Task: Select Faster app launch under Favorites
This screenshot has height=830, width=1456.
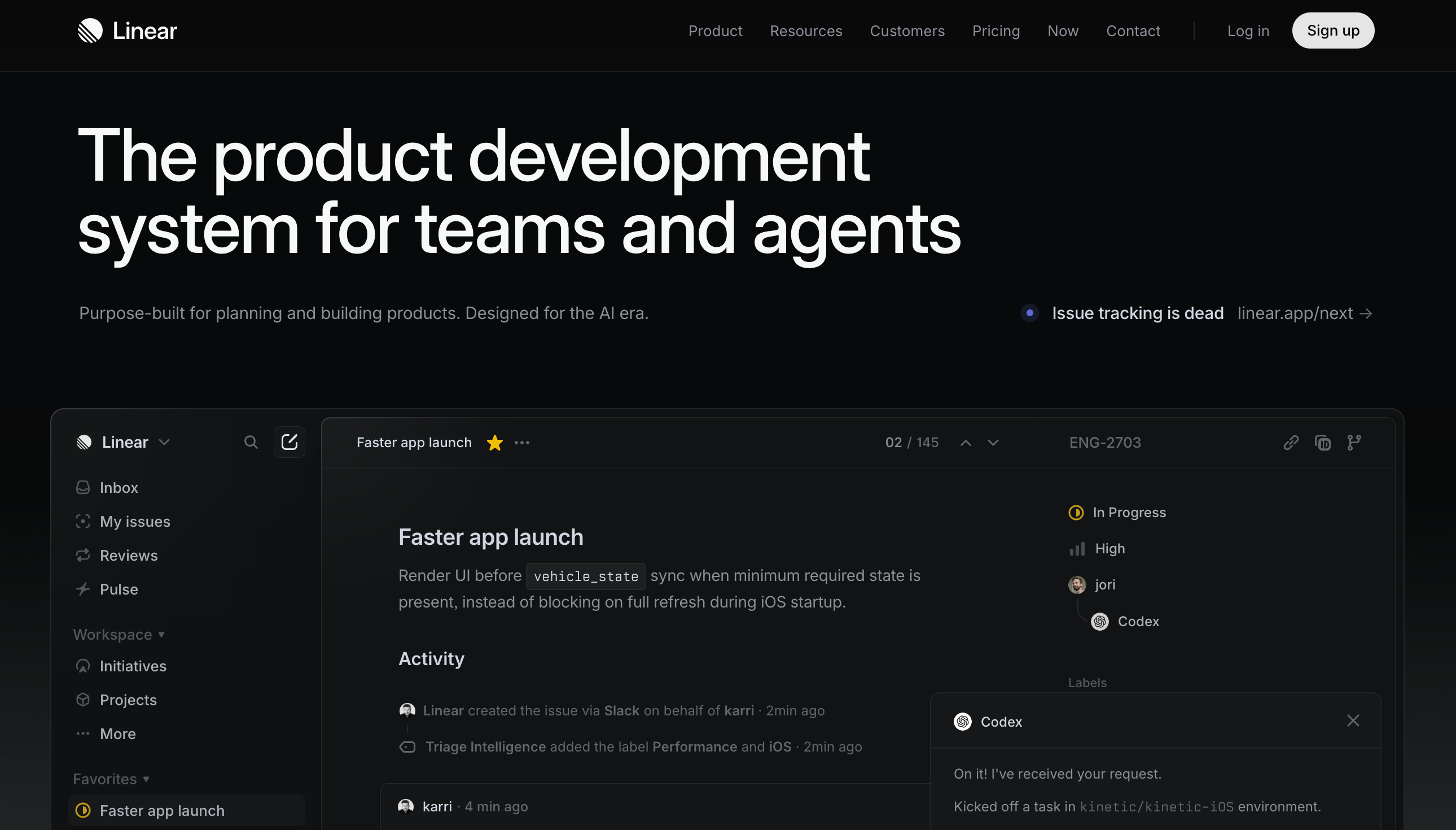Action: click(186, 810)
